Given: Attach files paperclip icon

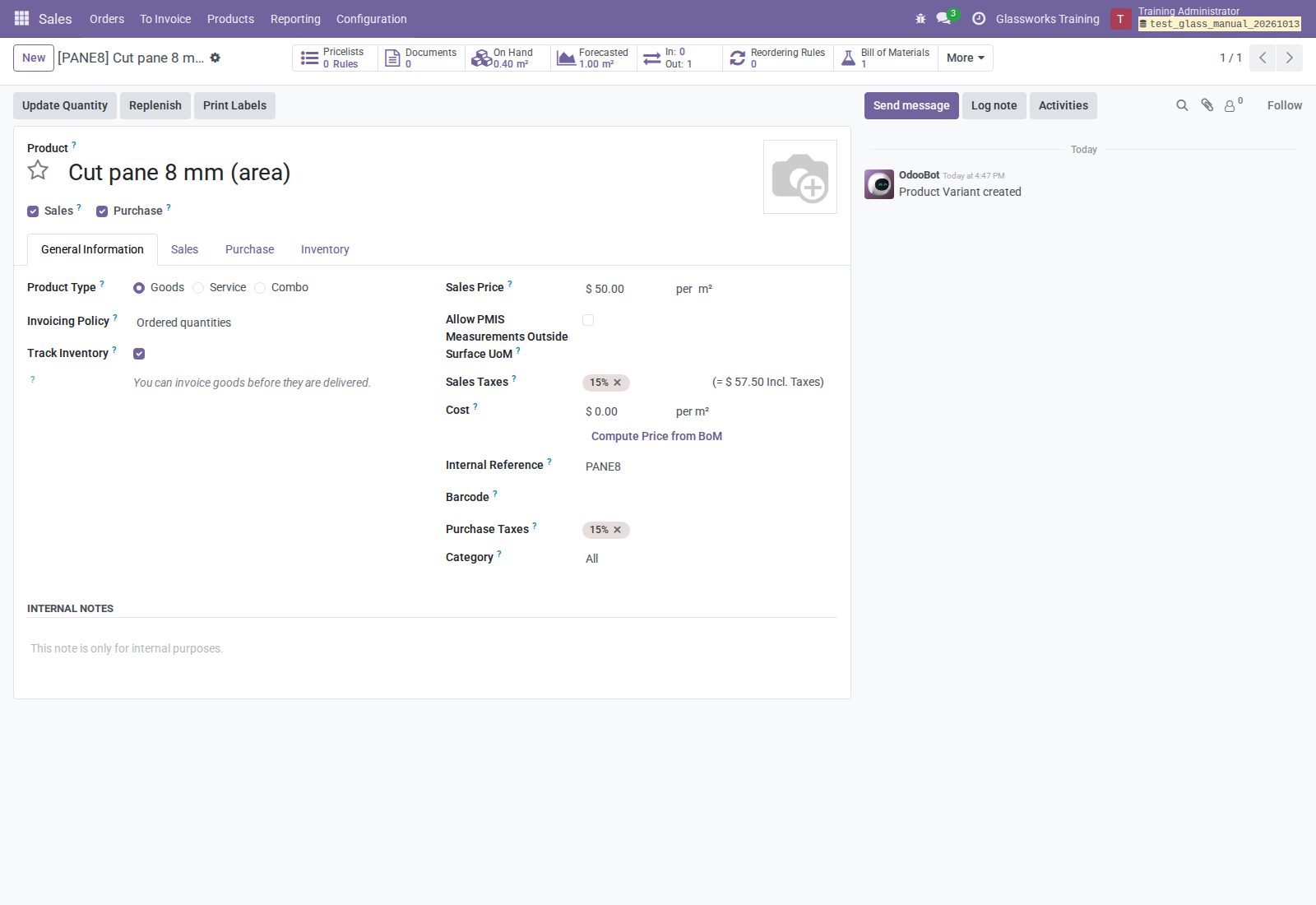Looking at the screenshot, I should pos(1207,105).
